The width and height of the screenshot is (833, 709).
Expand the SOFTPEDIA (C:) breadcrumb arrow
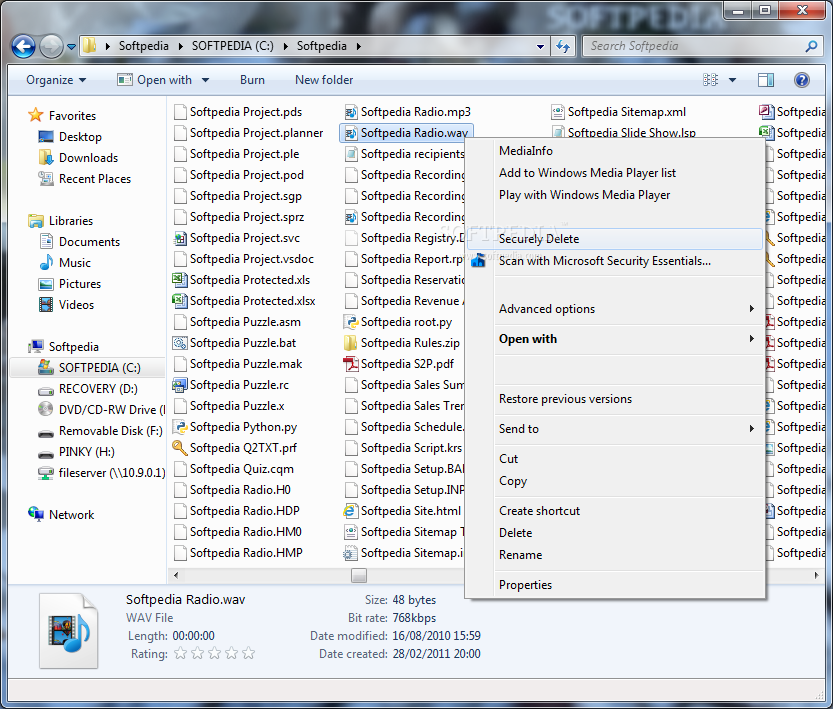(285, 46)
